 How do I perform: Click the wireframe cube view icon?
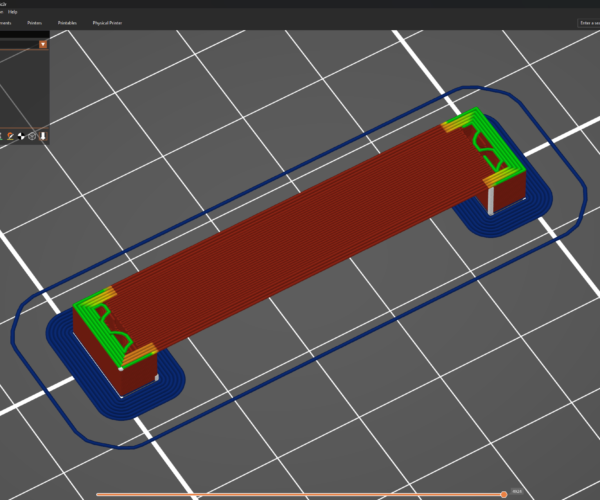(32, 136)
